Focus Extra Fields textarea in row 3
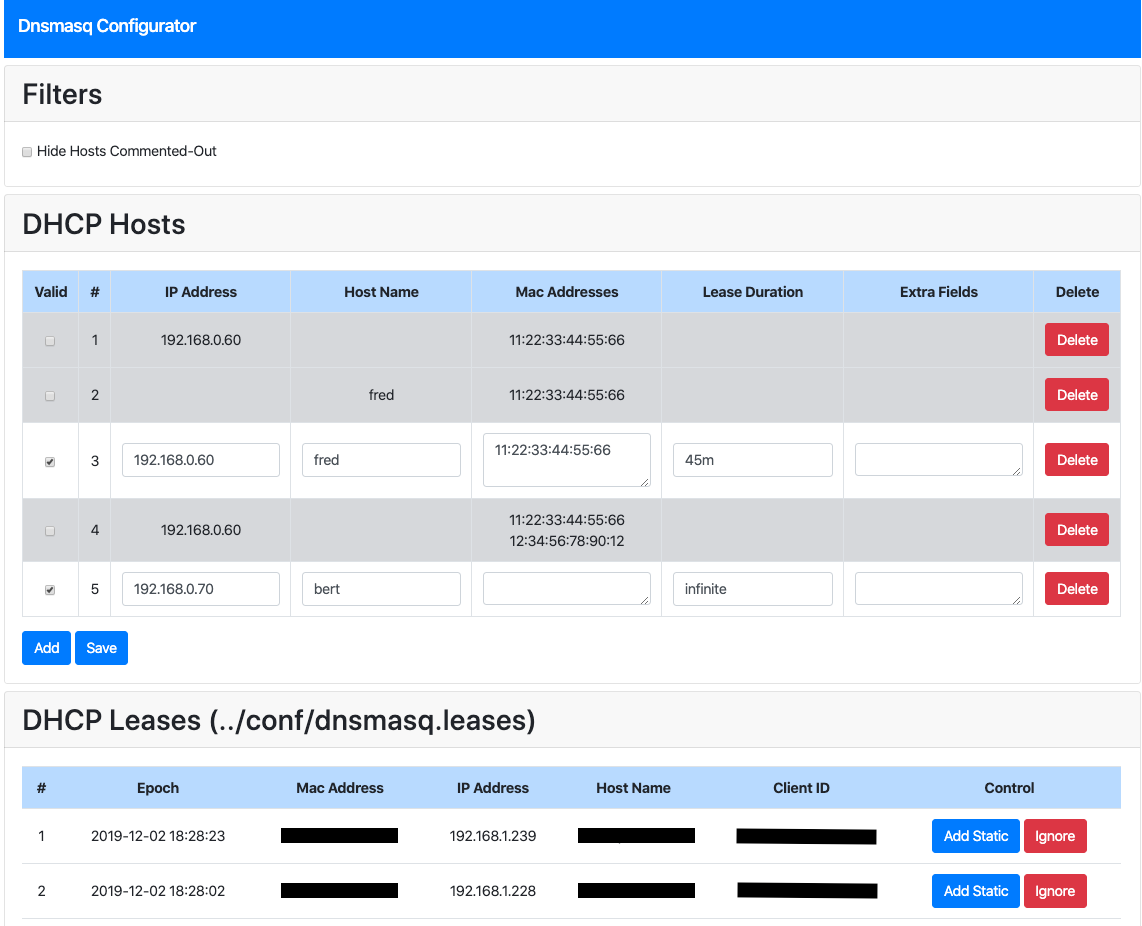 click(938, 460)
